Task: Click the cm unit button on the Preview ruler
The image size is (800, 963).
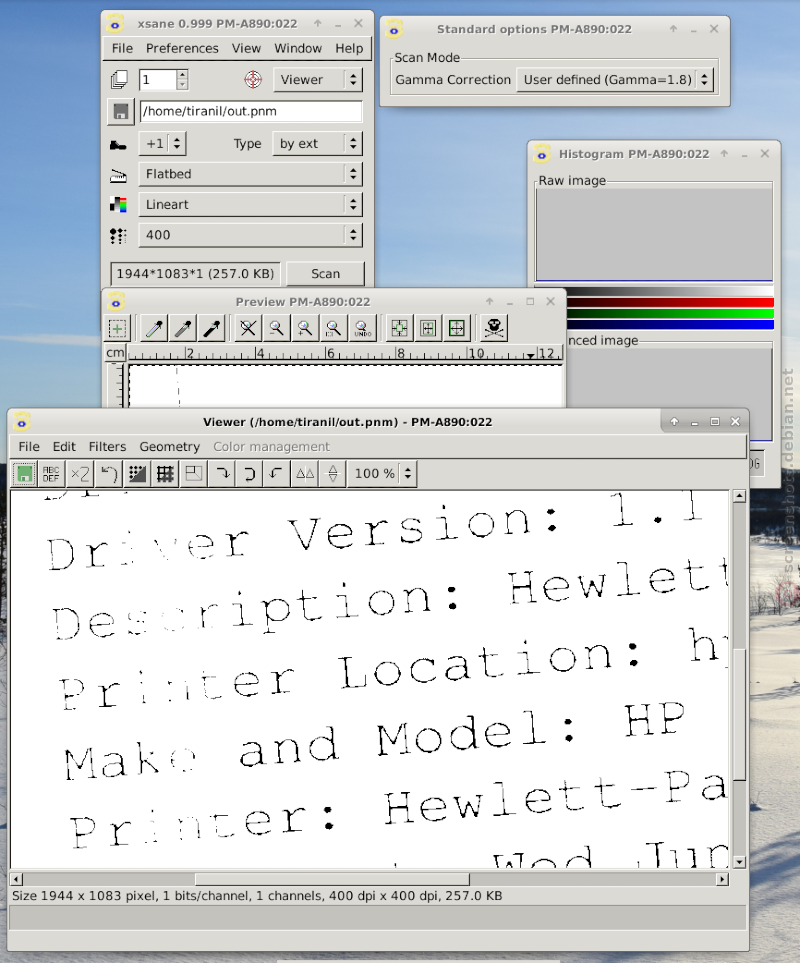Action: (x=115, y=353)
